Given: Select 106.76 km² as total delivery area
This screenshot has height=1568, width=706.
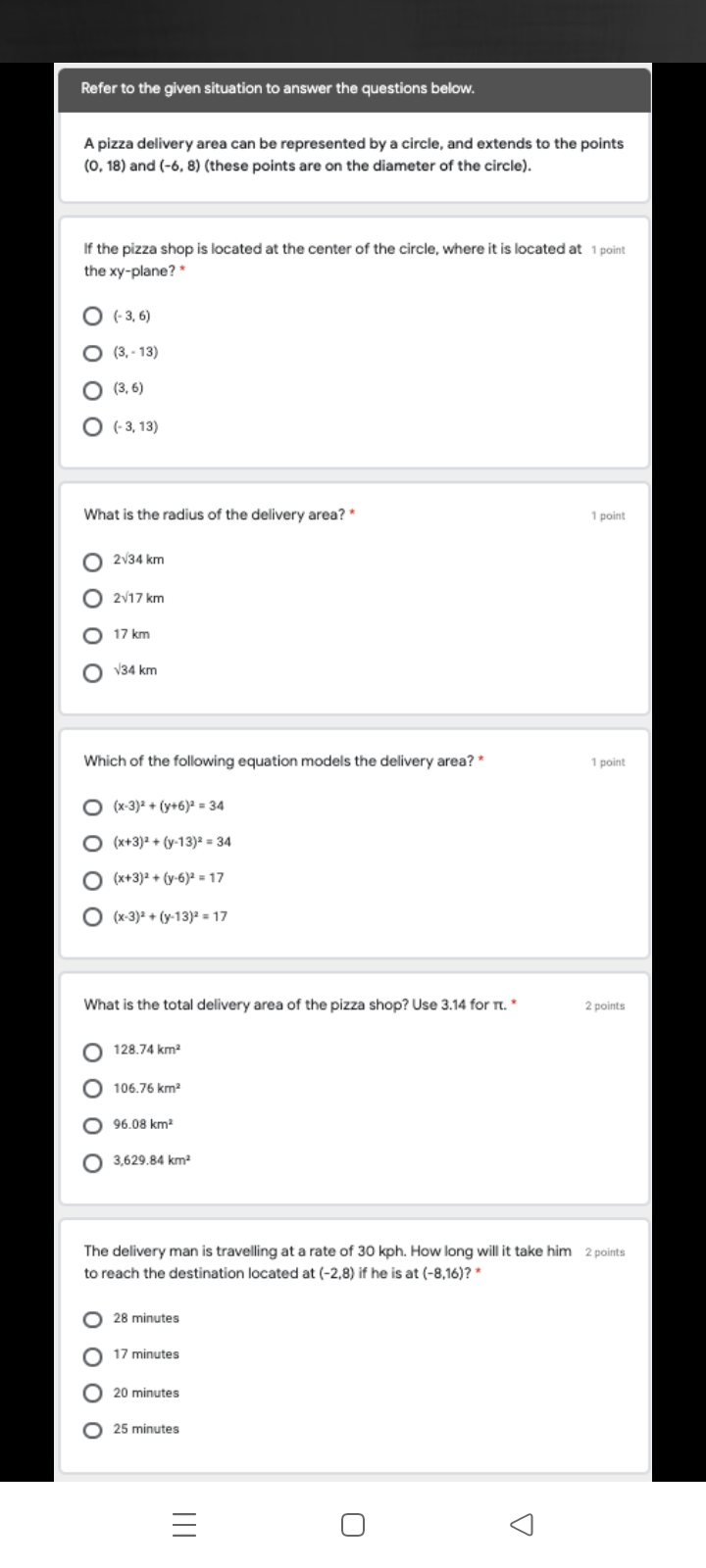Looking at the screenshot, I should (x=93, y=1088).
